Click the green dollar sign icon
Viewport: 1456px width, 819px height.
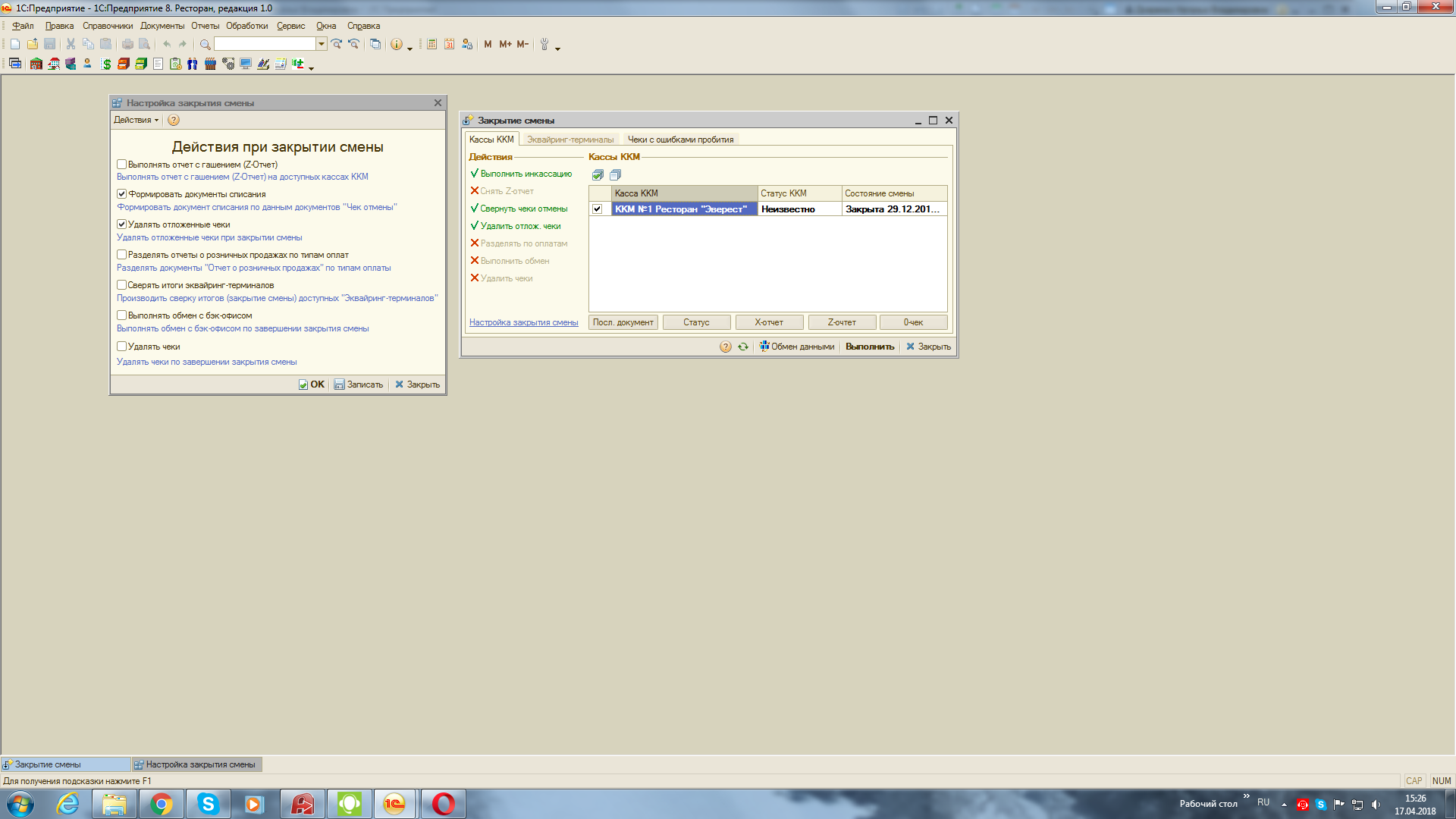coord(106,64)
